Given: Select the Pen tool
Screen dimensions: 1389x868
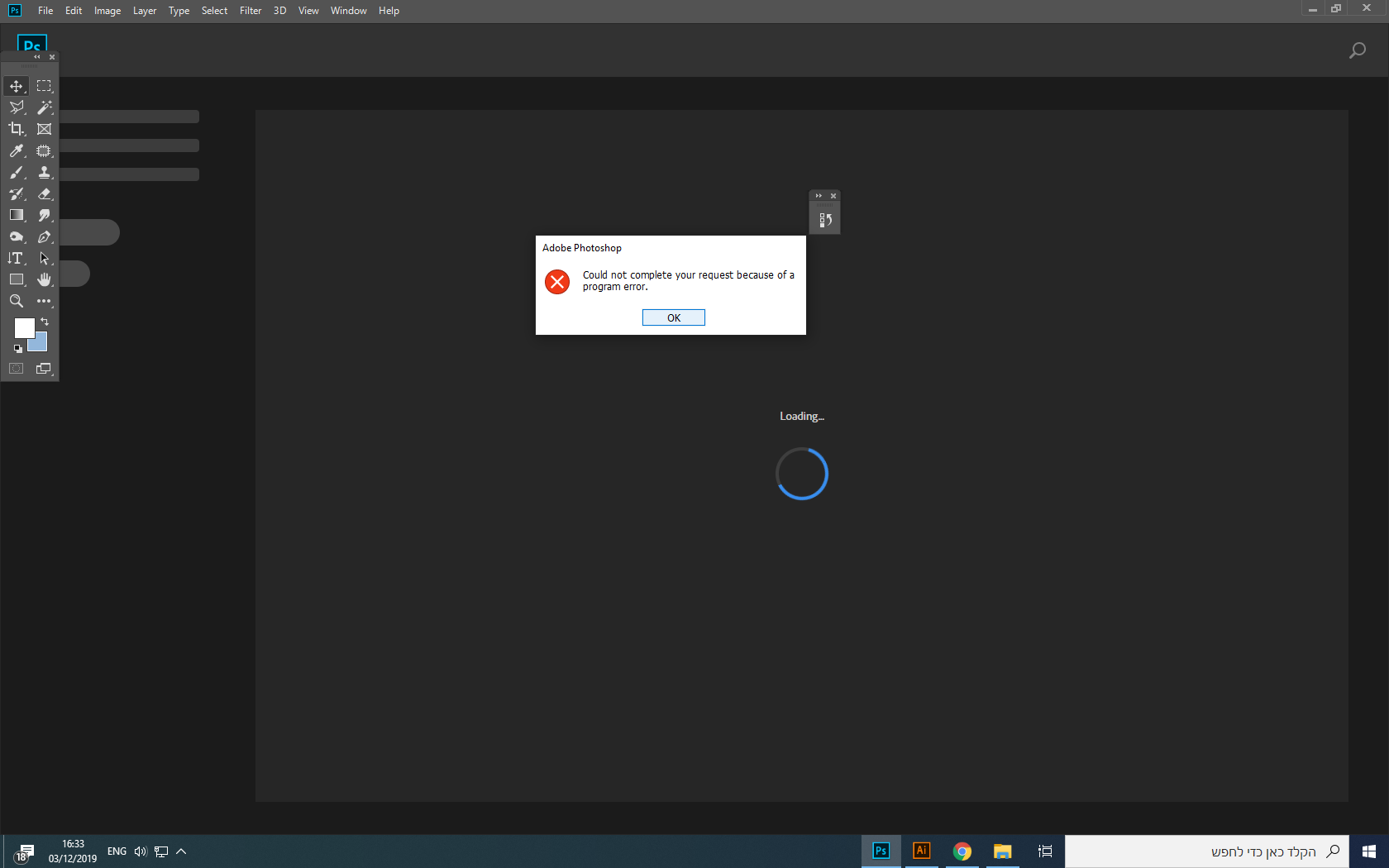Looking at the screenshot, I should pyautogui.click(x=44, y=236).
